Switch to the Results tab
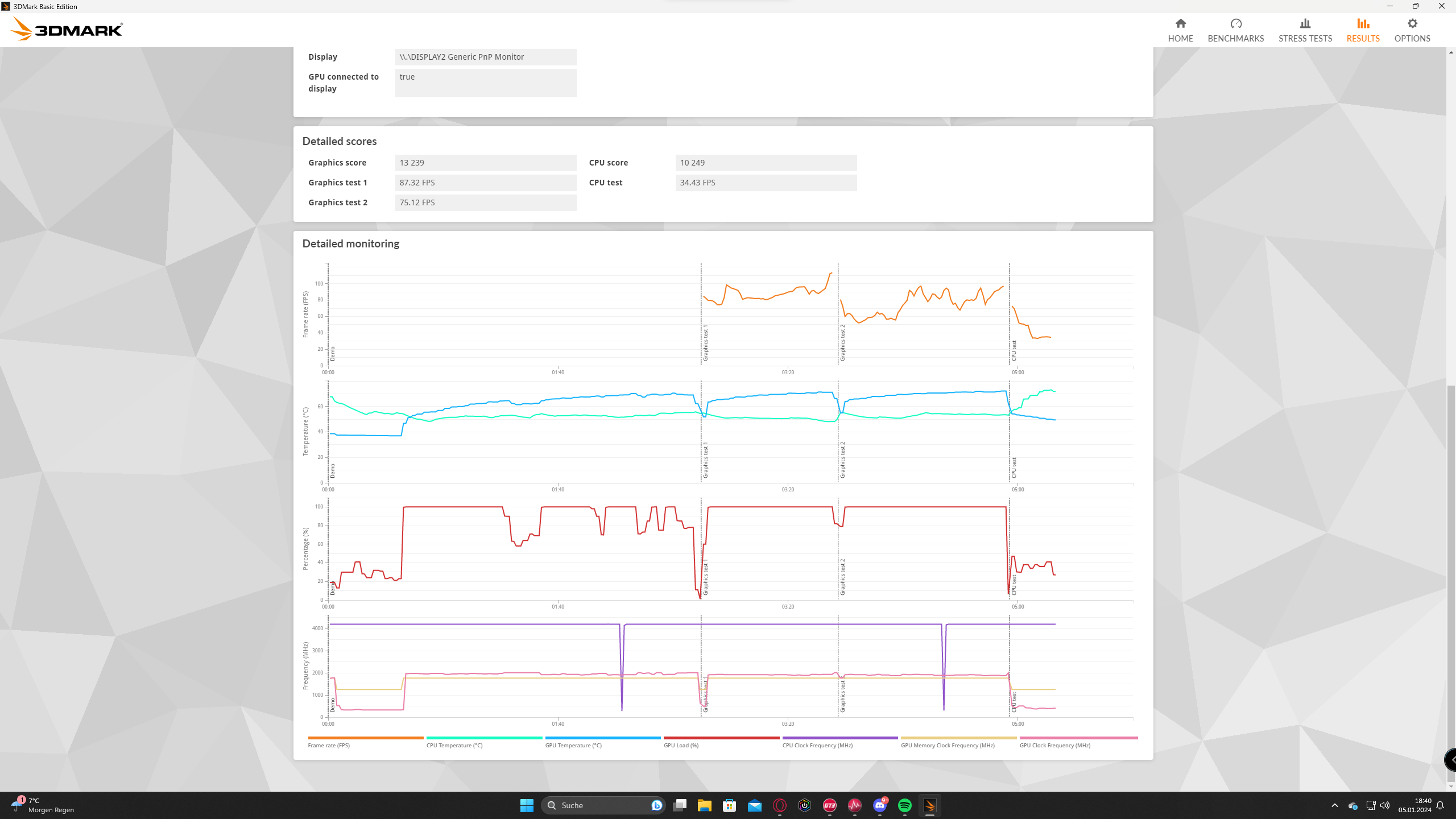 click(1363, 30)
